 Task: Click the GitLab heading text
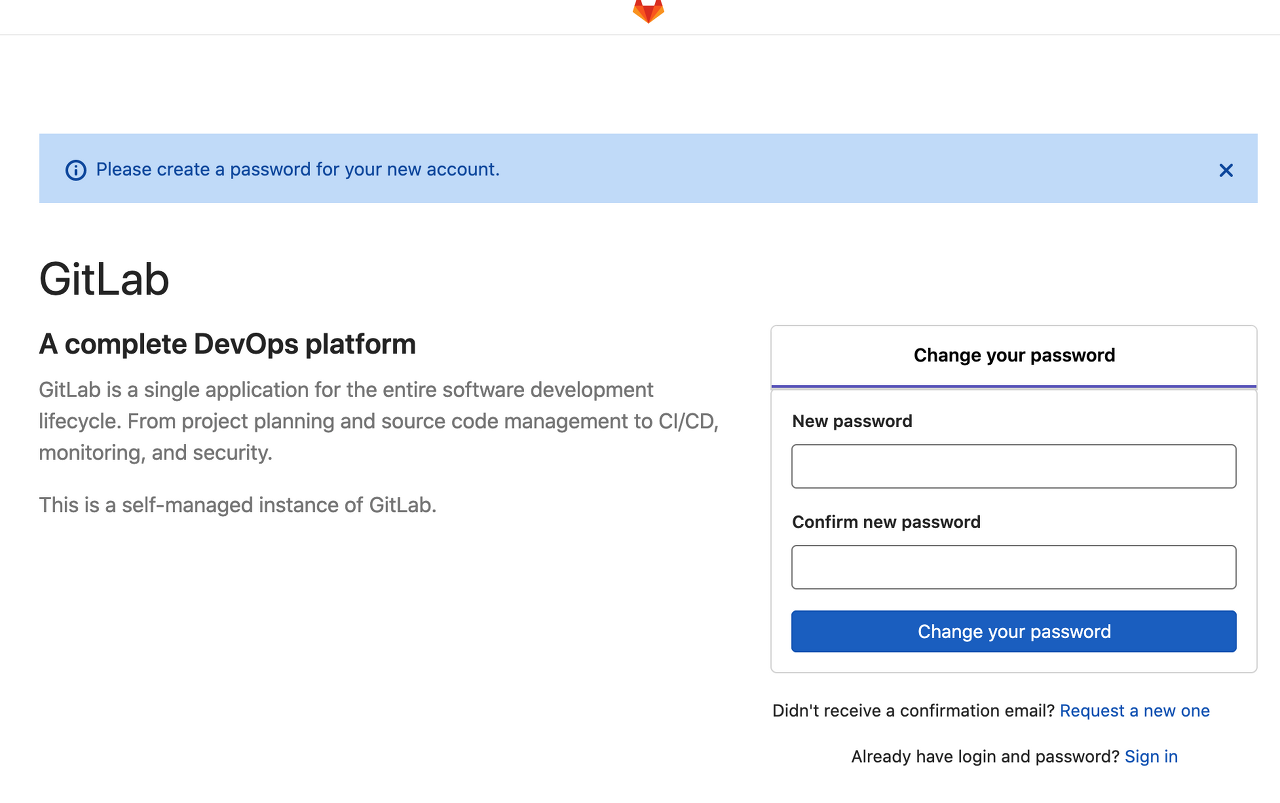[x=104, y=279]
